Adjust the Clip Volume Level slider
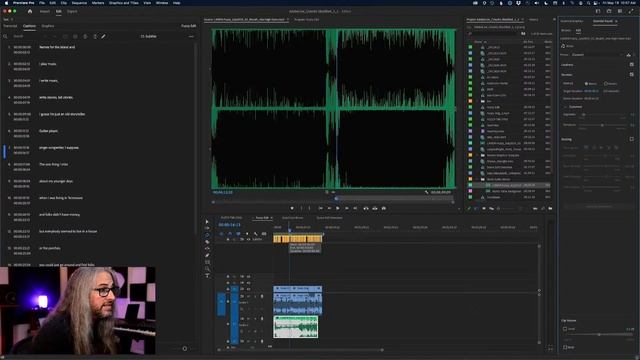The height and width of the screenshot is (360, 640). click(x=599, y=334)
